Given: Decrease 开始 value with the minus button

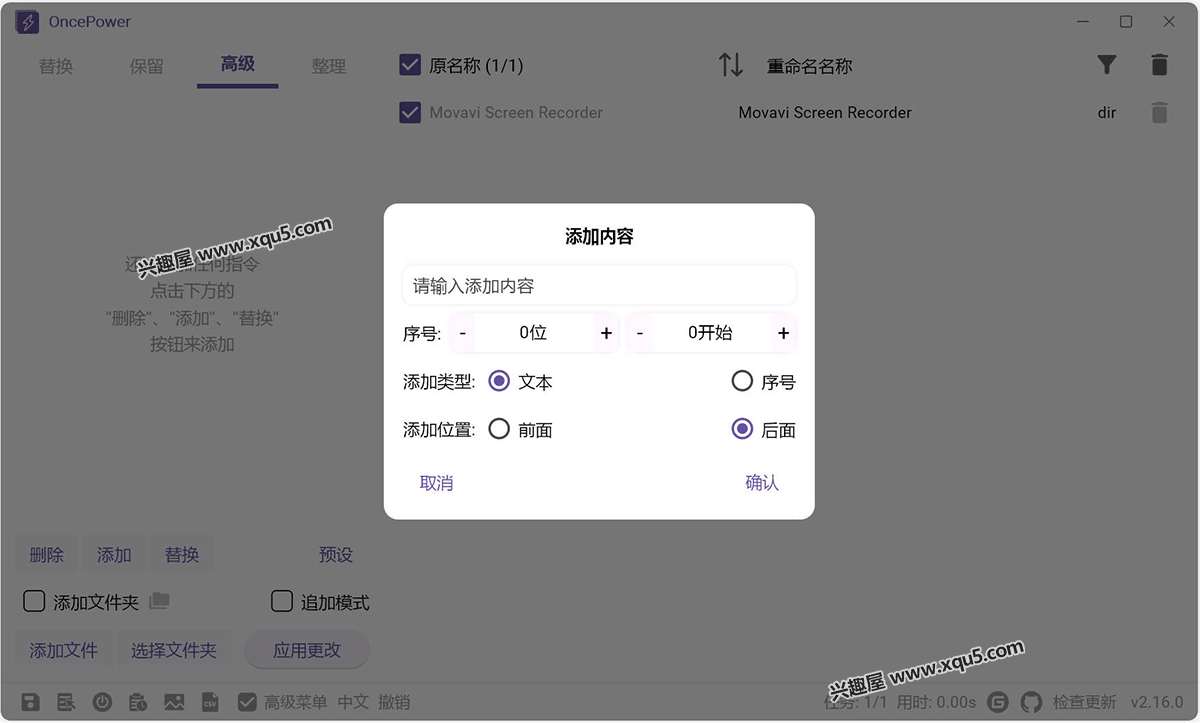Looking at the screenshot, I should pos(640,333).
